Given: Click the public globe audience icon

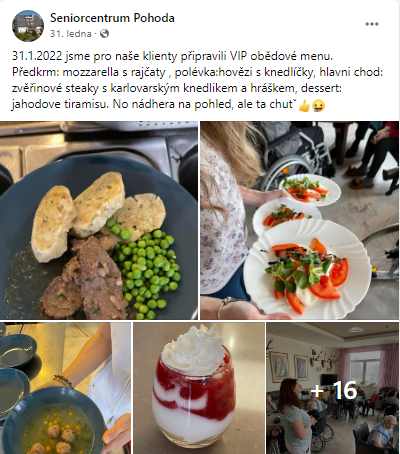Looking at the screenshot, I should pos(104,34).
